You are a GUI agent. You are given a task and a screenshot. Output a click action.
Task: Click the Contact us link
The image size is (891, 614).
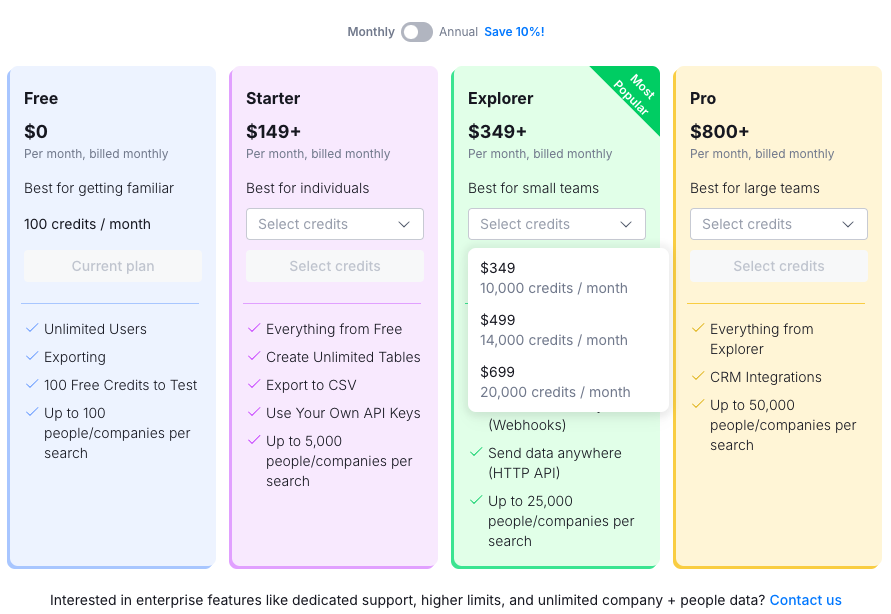[805, 600]
